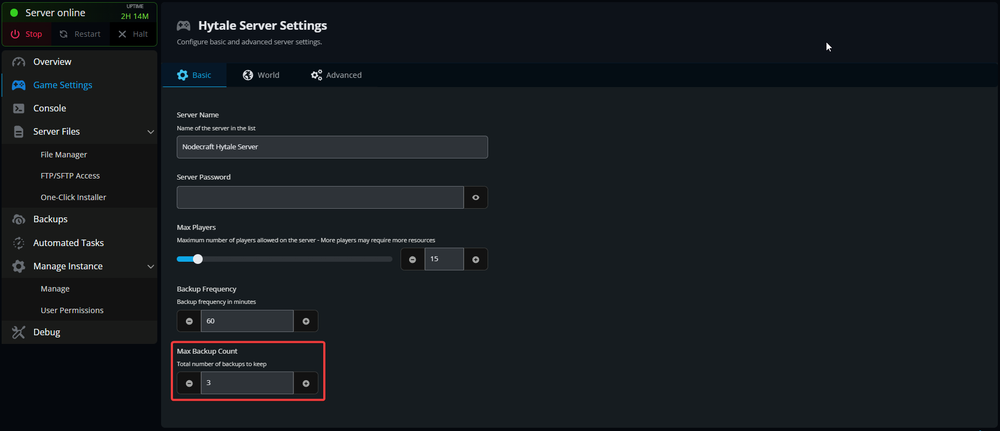1000x431 pixels.
Task: Switch to the Basic tab
Action: pos(194,75)
